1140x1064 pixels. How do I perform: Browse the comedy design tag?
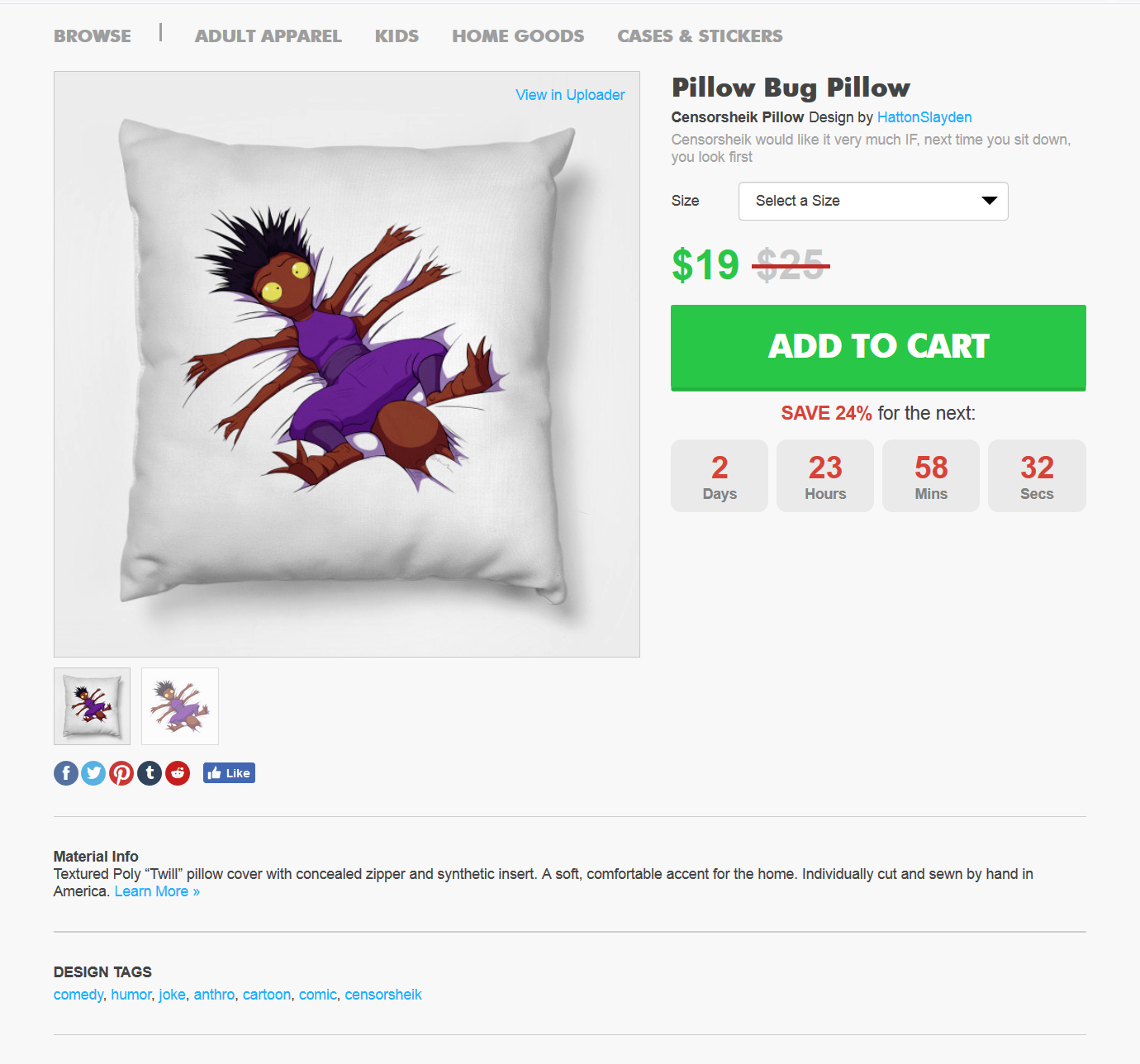[x=78, y=995]
